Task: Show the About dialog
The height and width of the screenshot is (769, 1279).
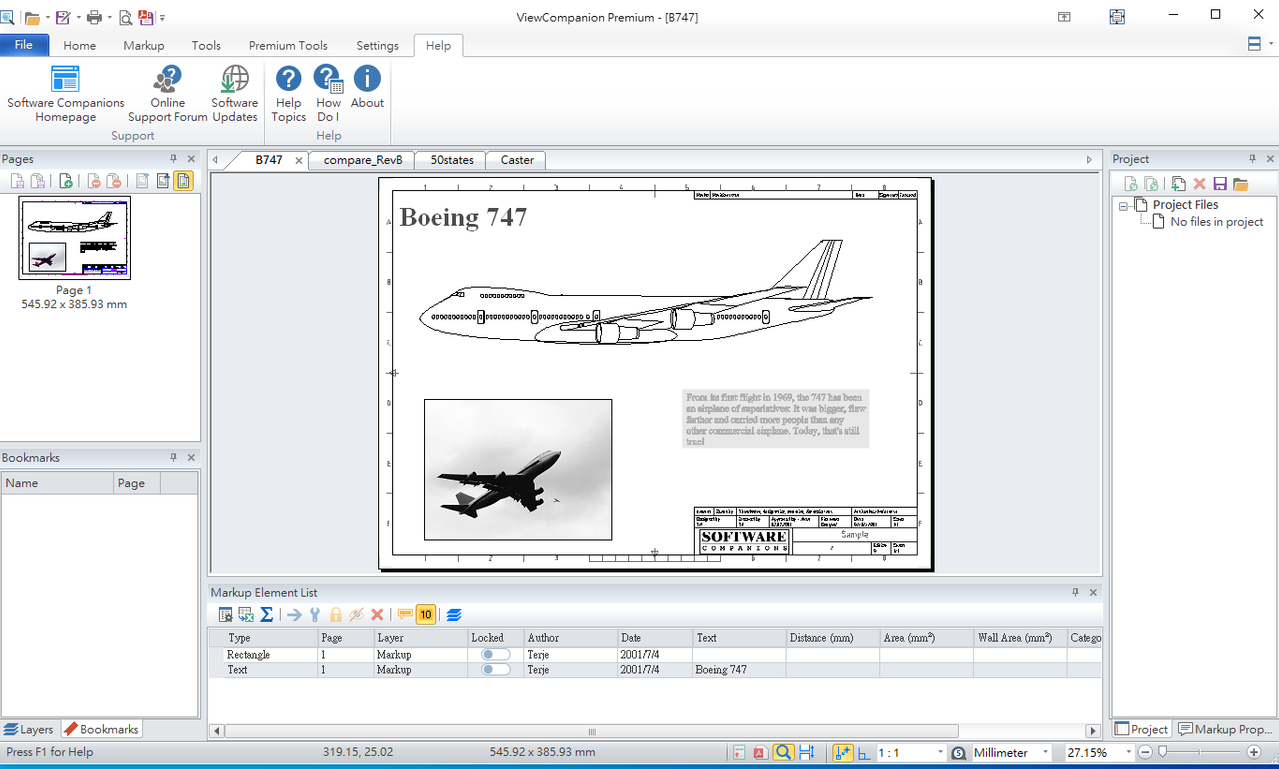Action: (x=367, y=88)
